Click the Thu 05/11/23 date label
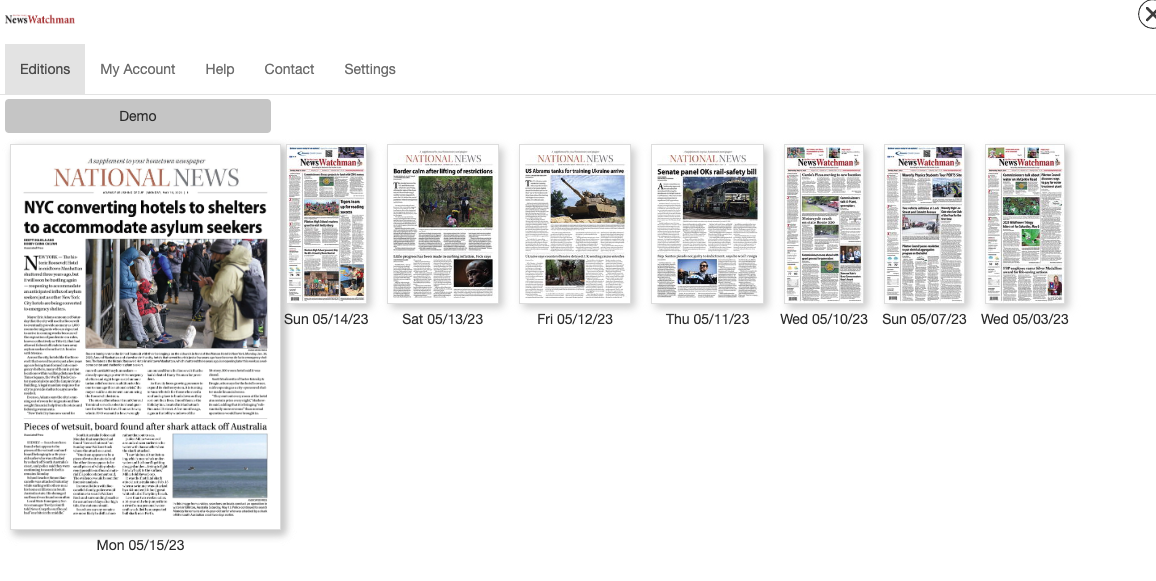This screenshot has height=581, width=1156. 707,319
